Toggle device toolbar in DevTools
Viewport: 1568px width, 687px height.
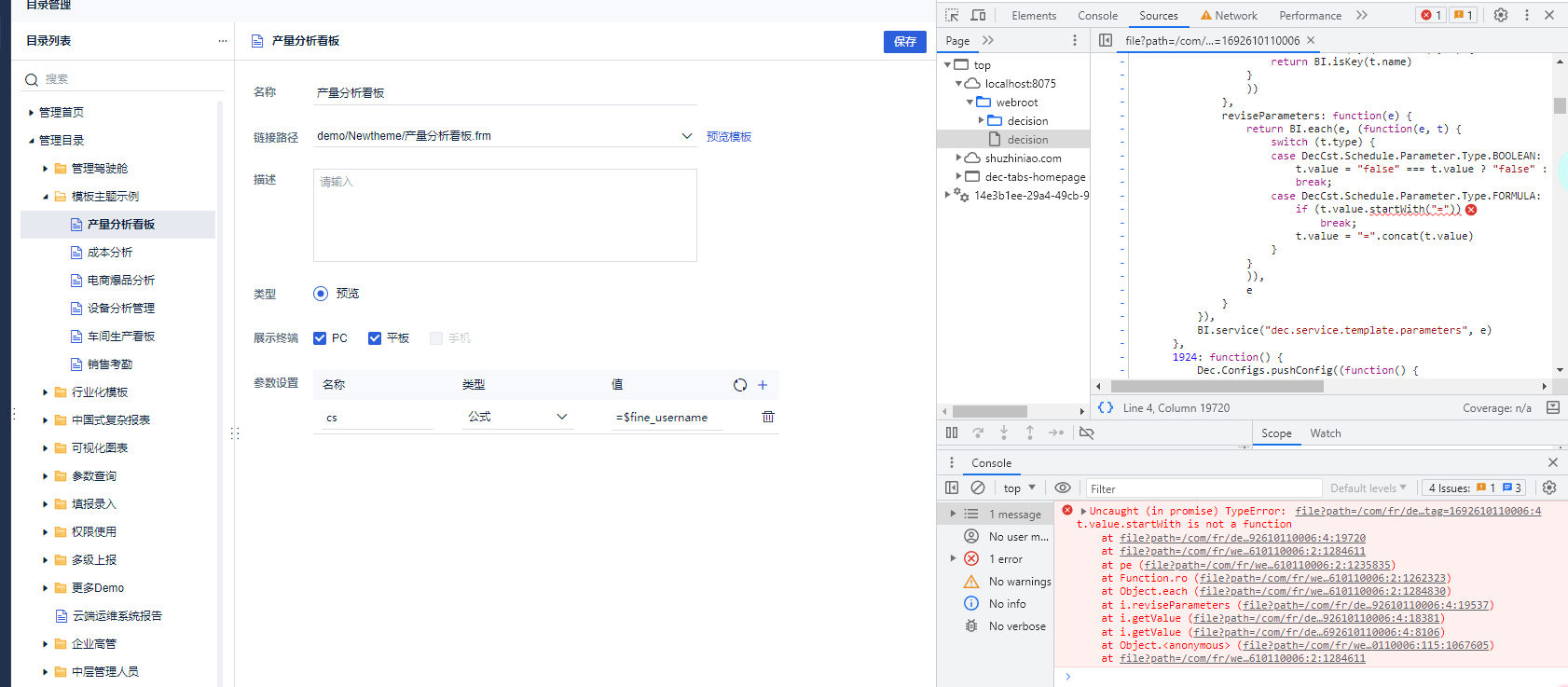[978, 15]
